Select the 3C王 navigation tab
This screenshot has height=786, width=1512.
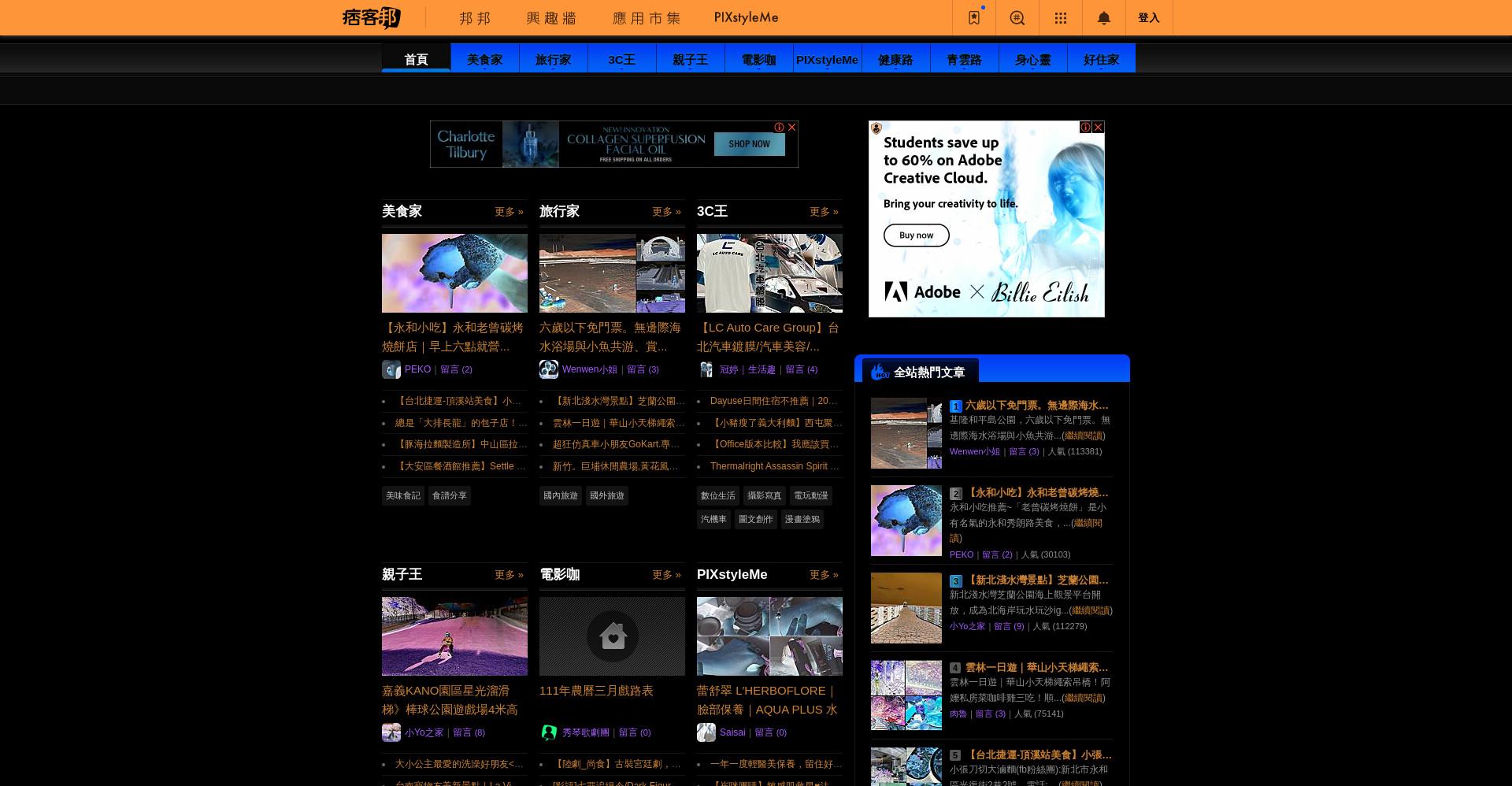[621, 59]
